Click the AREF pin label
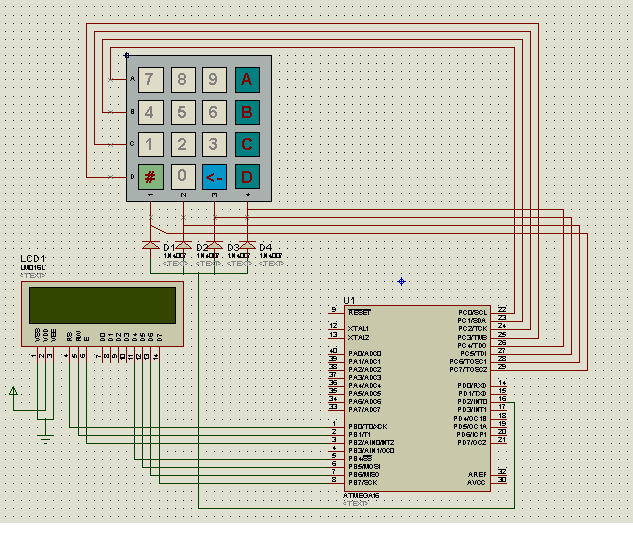 tap(477, 474)
